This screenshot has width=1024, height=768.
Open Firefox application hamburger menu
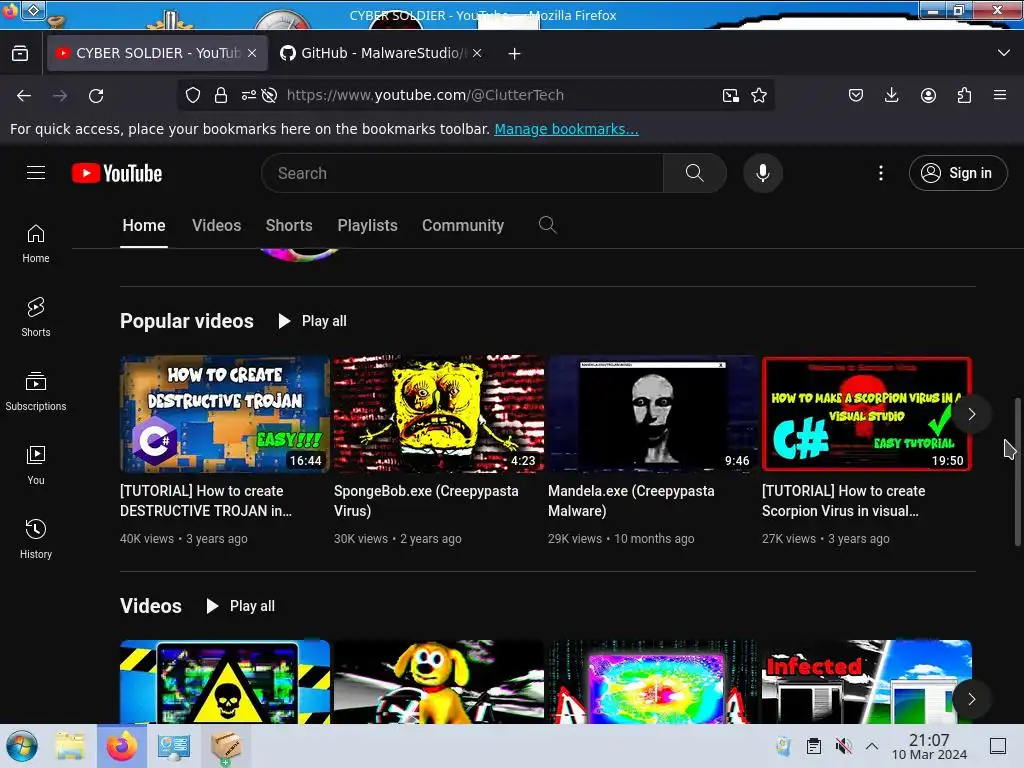coord(1000,95)
